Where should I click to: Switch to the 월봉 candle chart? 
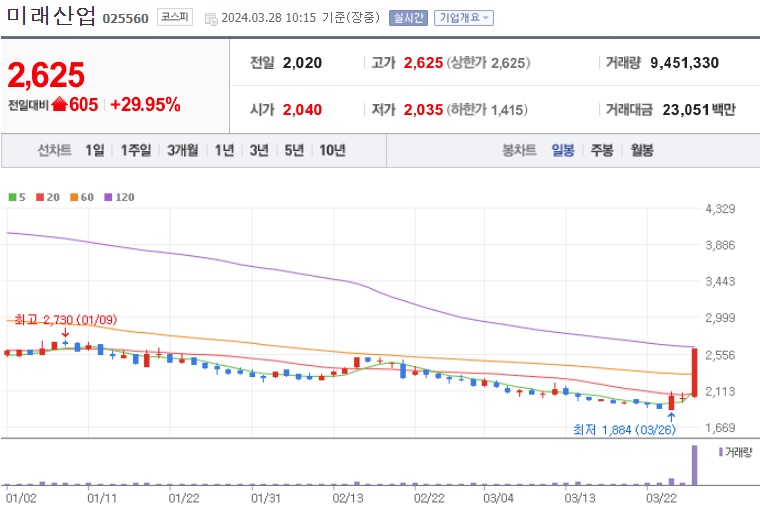click(642, 150)
